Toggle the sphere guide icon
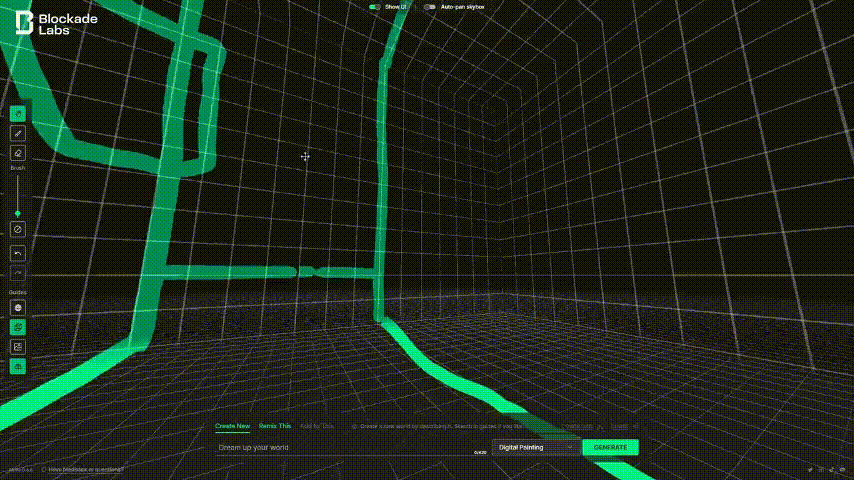Screen dimensions: 854x480 pyautogui.click(x=18, y=308)
